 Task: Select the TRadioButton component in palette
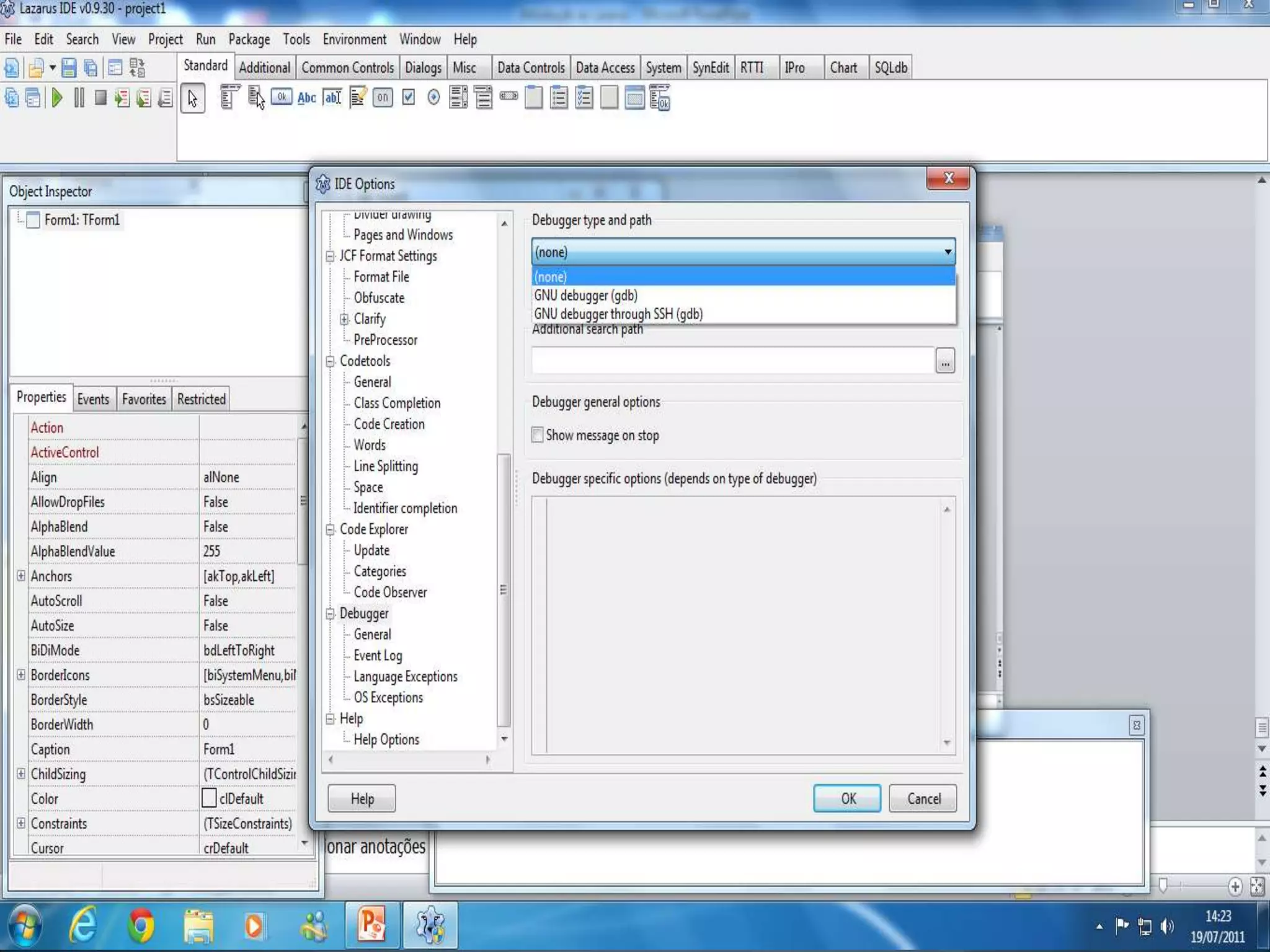coord(433,97)
